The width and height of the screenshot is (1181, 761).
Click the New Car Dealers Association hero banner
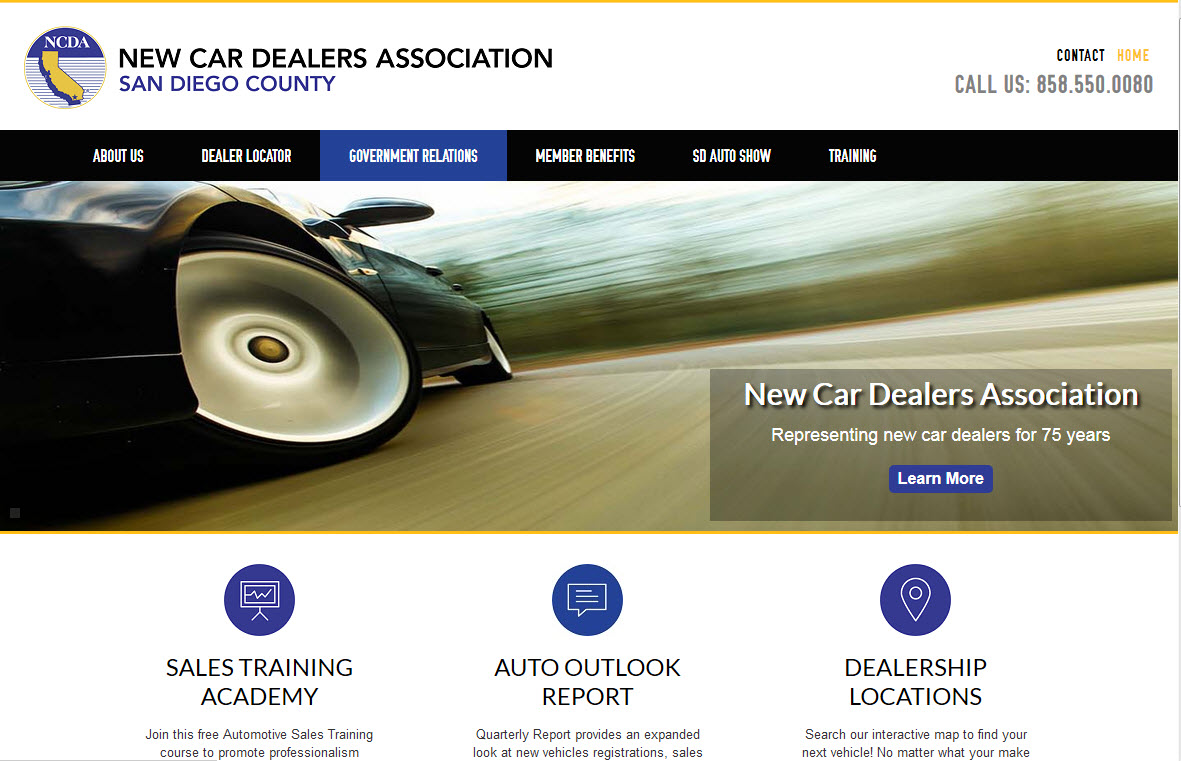pos(941,393)
